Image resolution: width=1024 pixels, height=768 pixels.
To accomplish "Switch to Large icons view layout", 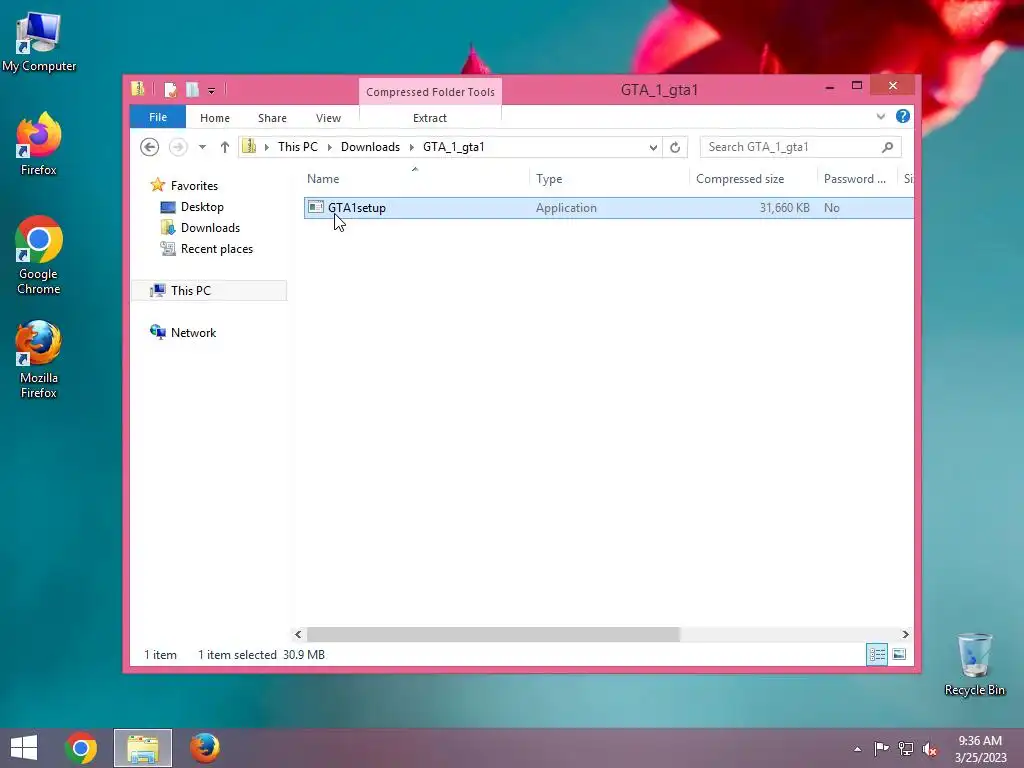I will [899, 654].
